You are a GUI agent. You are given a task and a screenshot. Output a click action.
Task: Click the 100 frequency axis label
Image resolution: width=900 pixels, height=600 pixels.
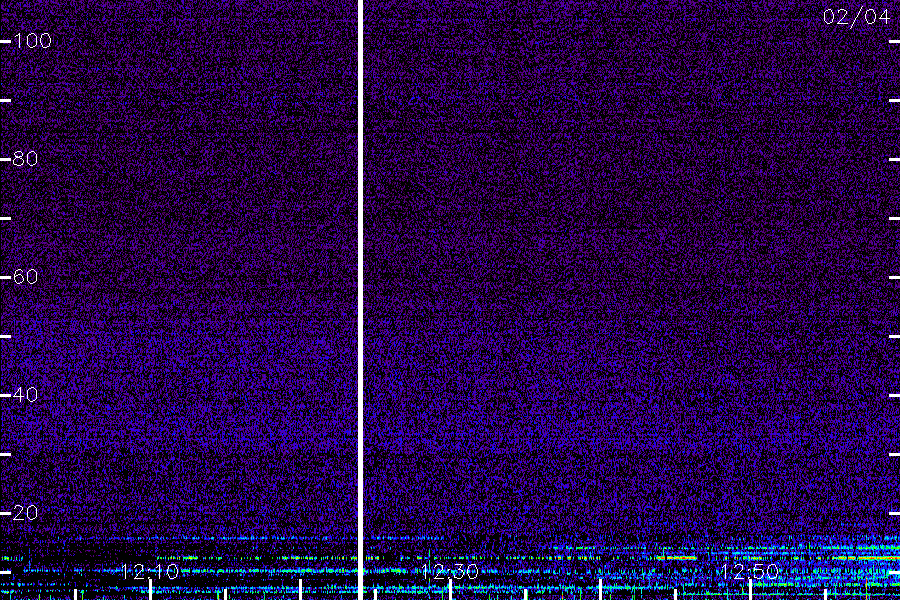(32, 41)
